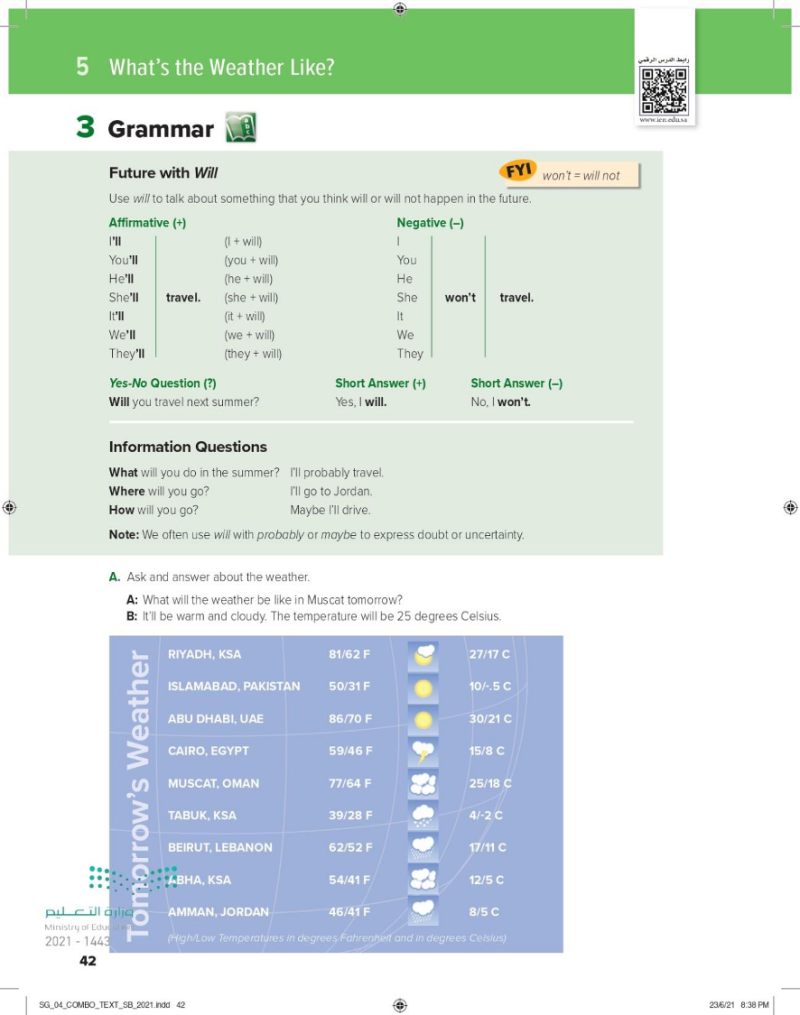Click the QR code in the top corner
The width and height of the screenshot is (800, 1015).
[x=663, y=91]
